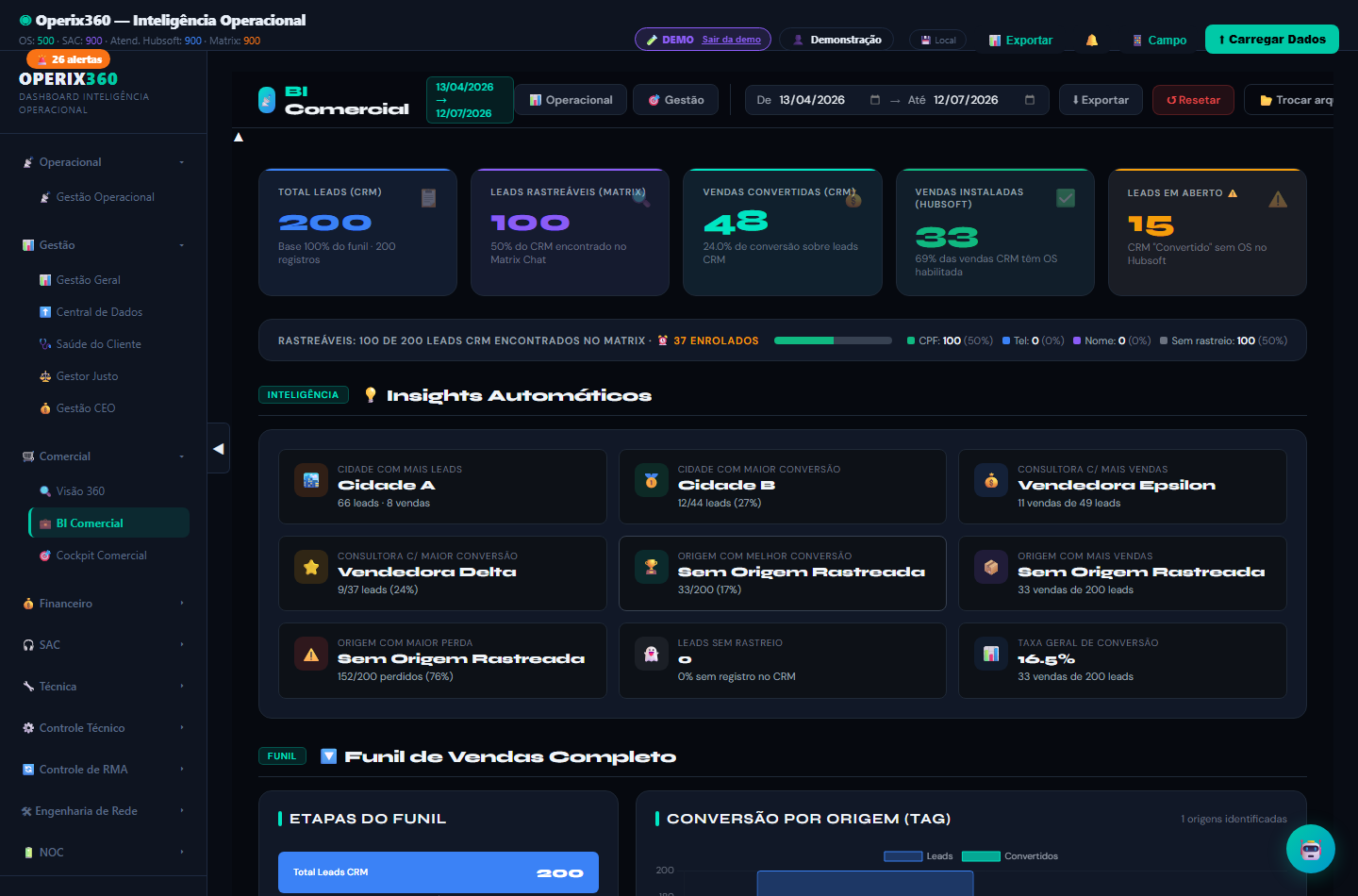
Task: Click the blue Total Leads CRM funnel bar
Action: (439, 872)
